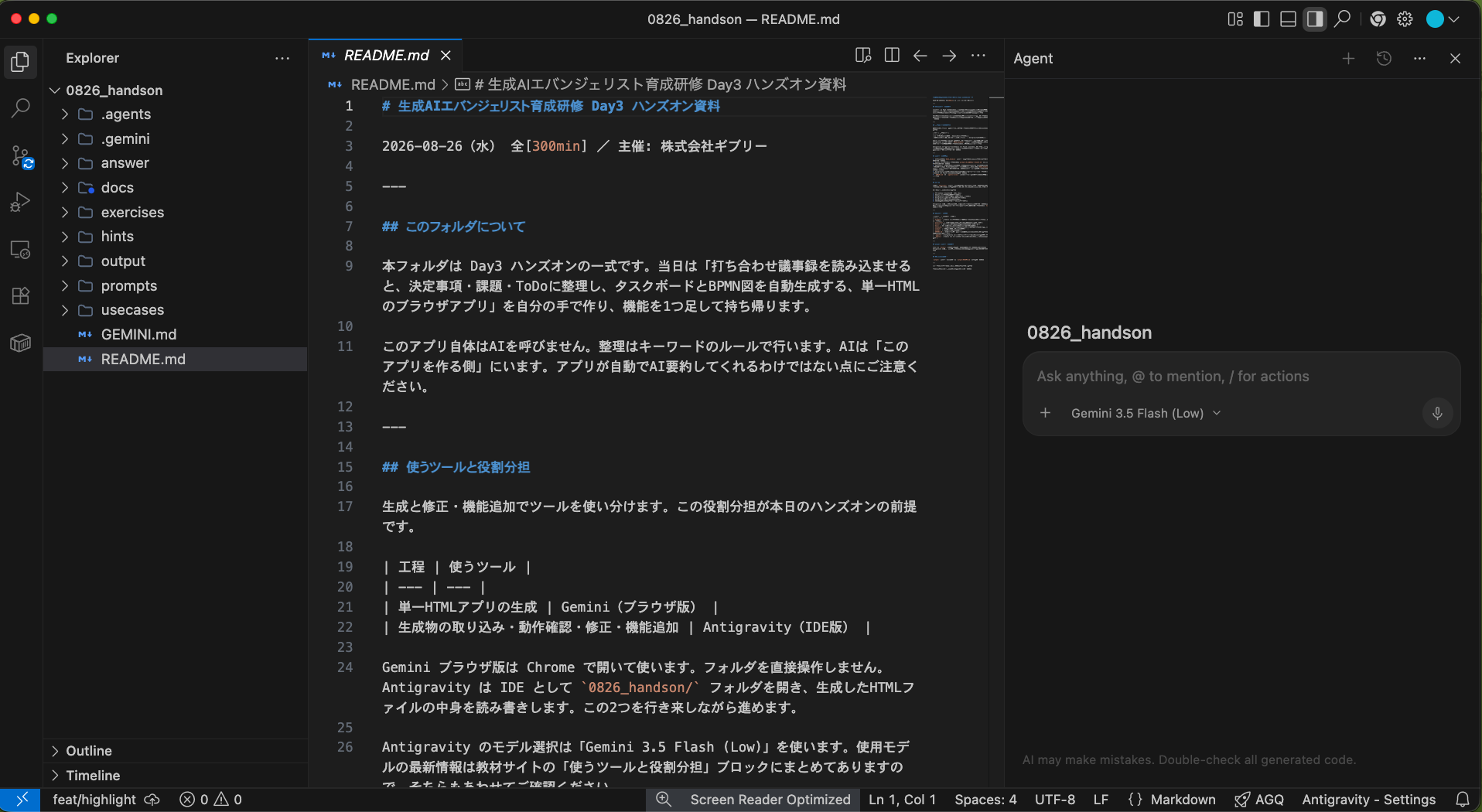Screen dimensions: 1482x812
Task: Open AGQ status bar item
Action: click(1259, 800)
